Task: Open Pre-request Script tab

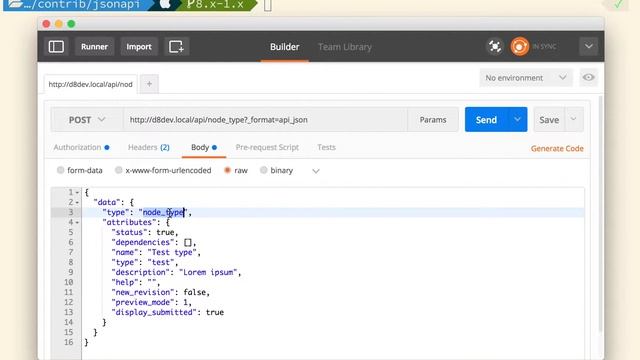Action: (267, 147)
